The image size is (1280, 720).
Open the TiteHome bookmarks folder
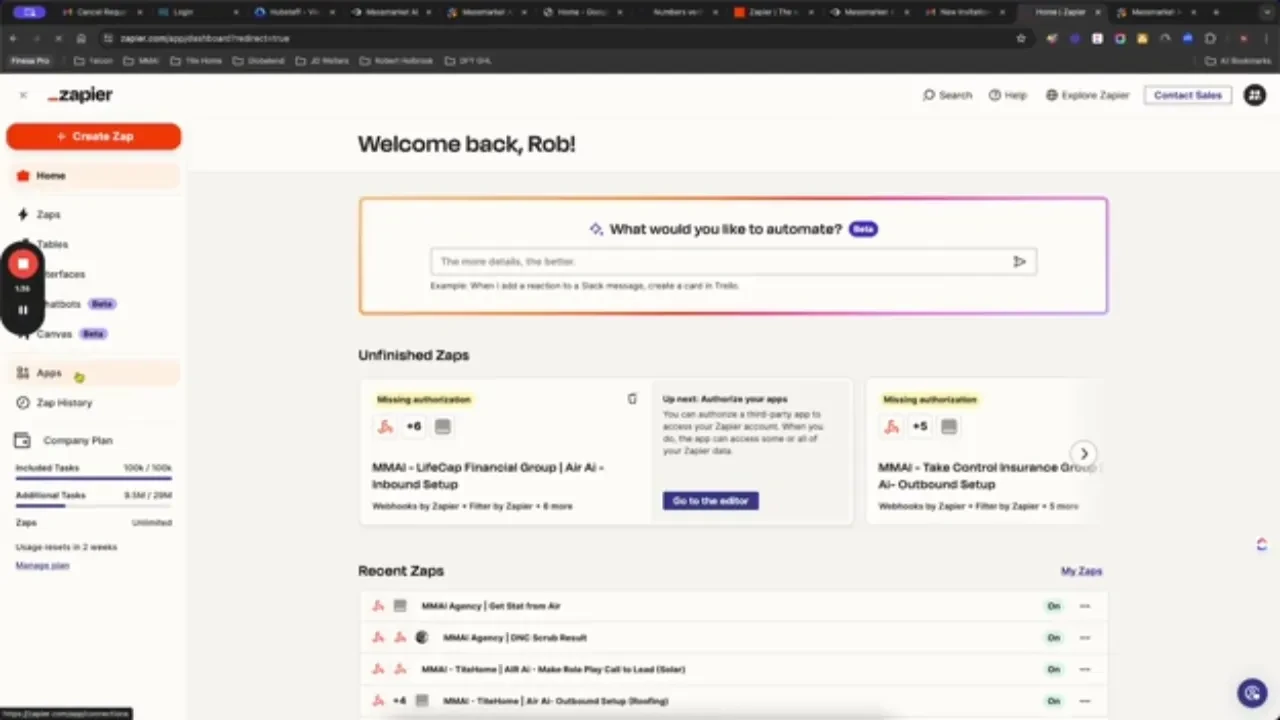coord(196,61)
